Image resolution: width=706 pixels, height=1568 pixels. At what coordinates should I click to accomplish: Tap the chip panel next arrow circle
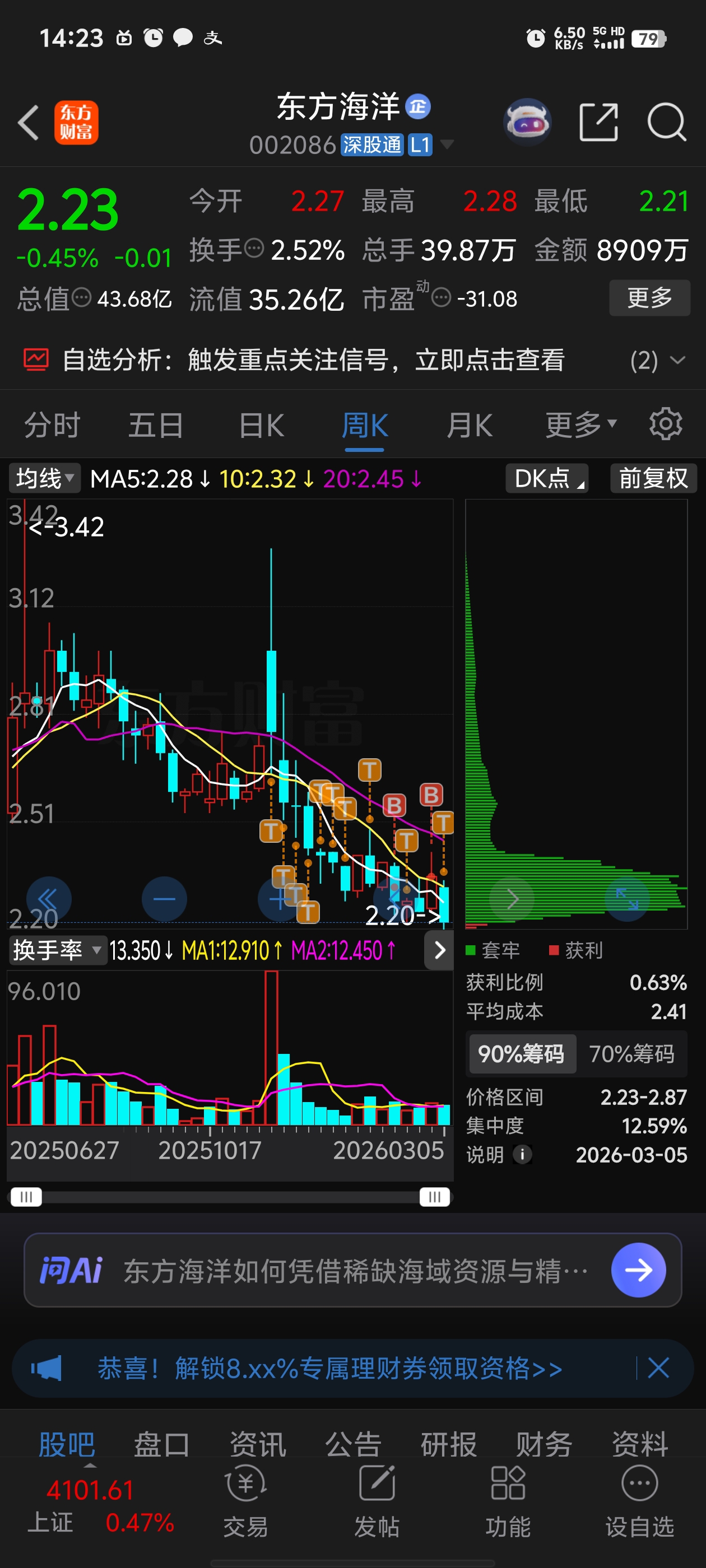point(512,899)
